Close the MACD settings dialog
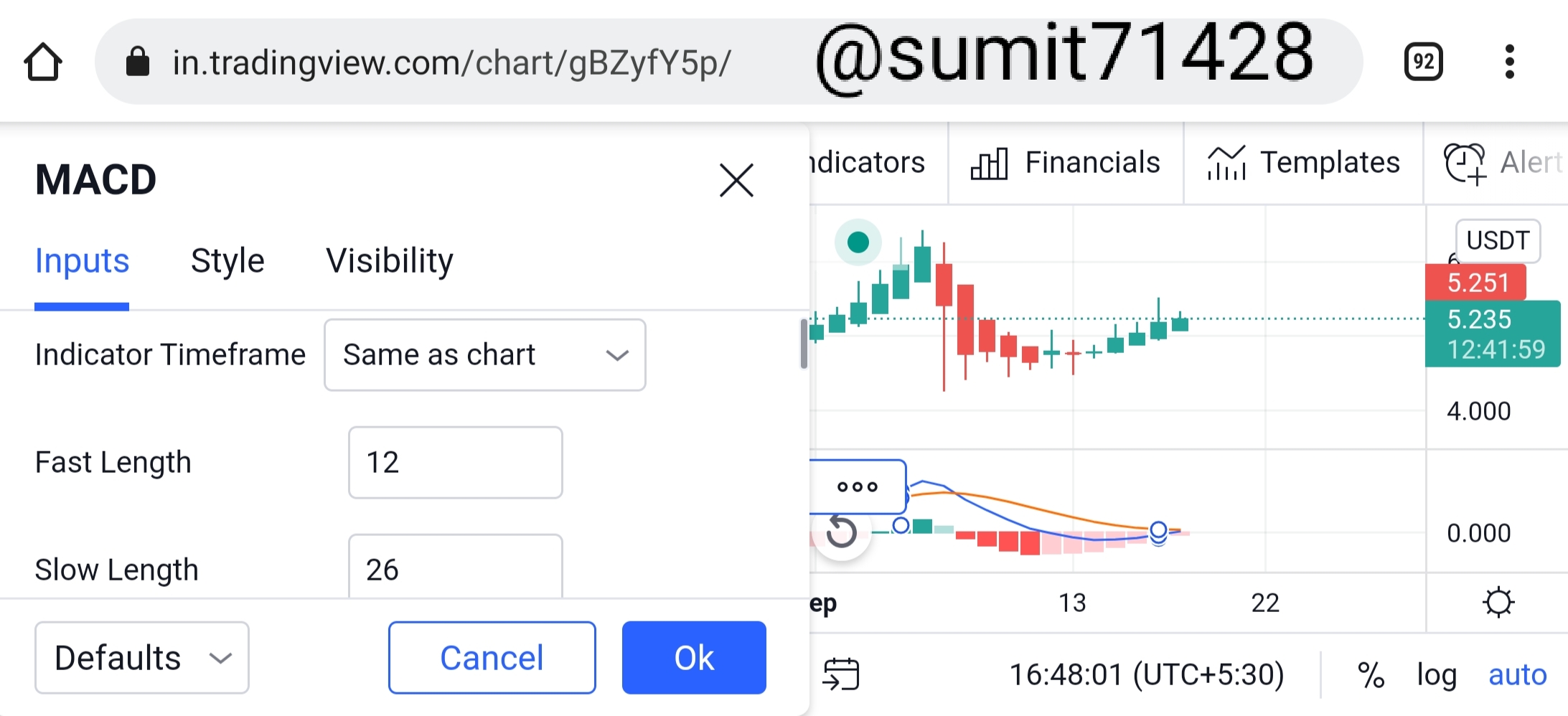This screenshot has height=716, width=1568. coord(736,179)
